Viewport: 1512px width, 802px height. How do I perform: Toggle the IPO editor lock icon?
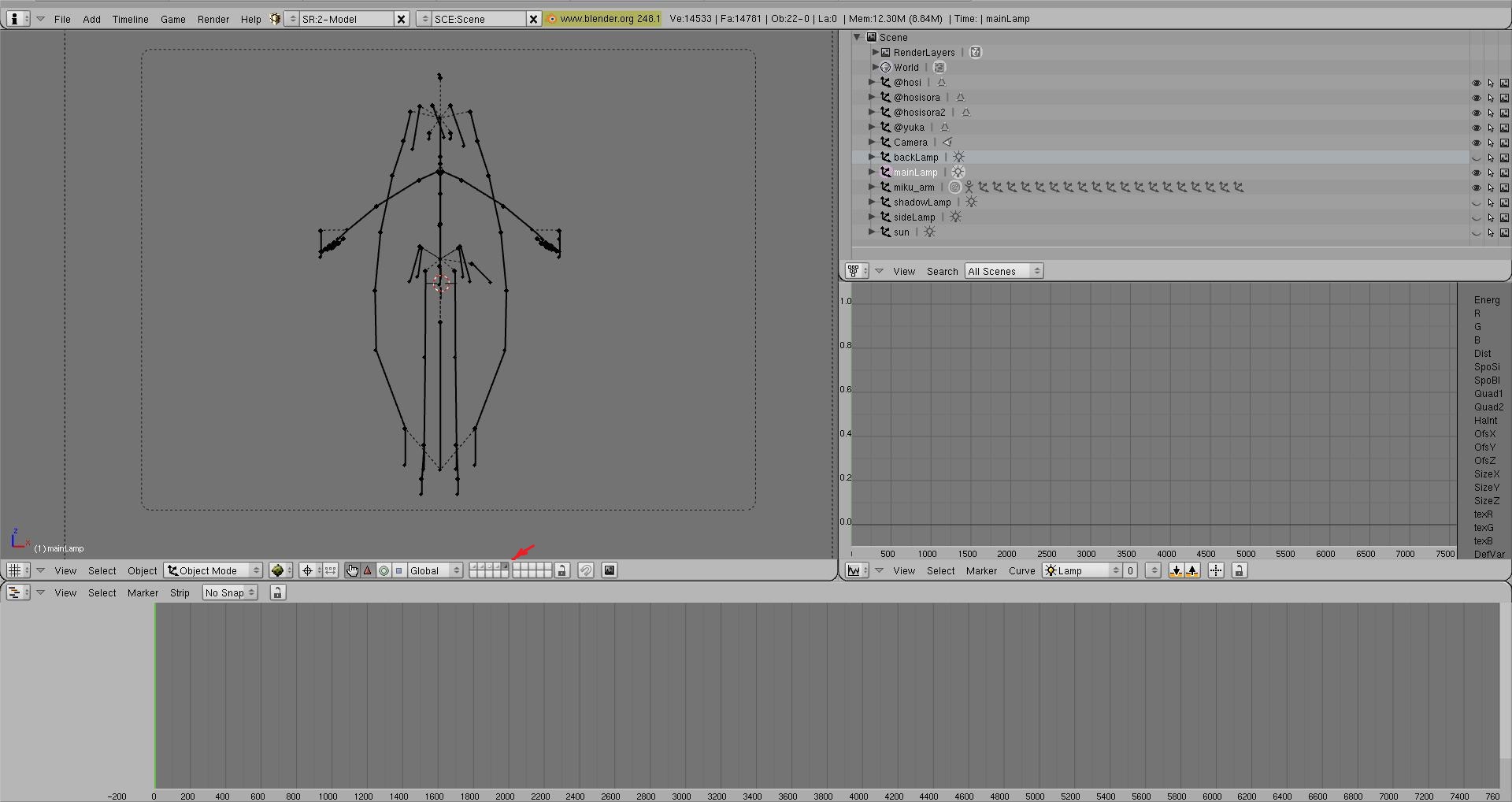coord(1240,570)
